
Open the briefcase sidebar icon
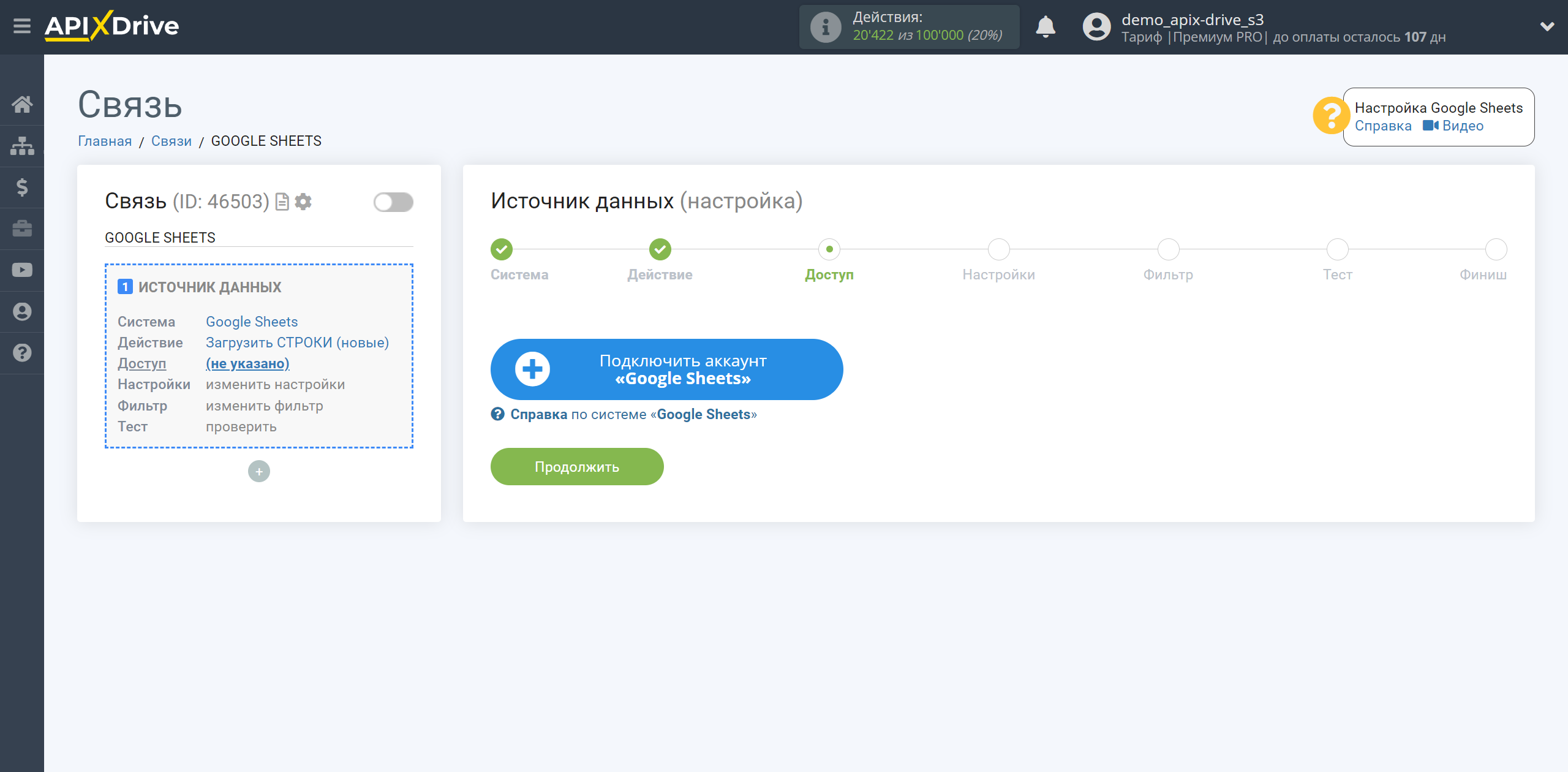click(x=22, y=229)
